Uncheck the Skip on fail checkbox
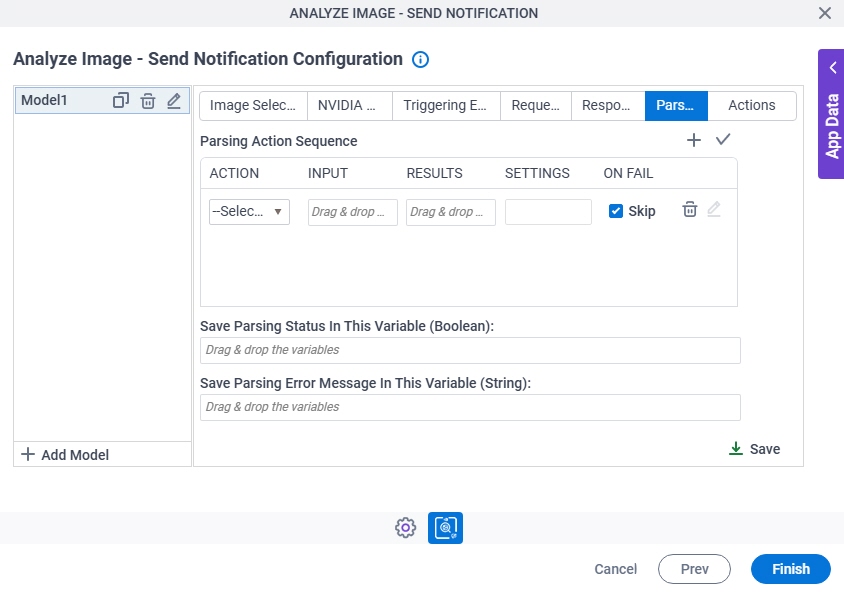 point(616,211)
